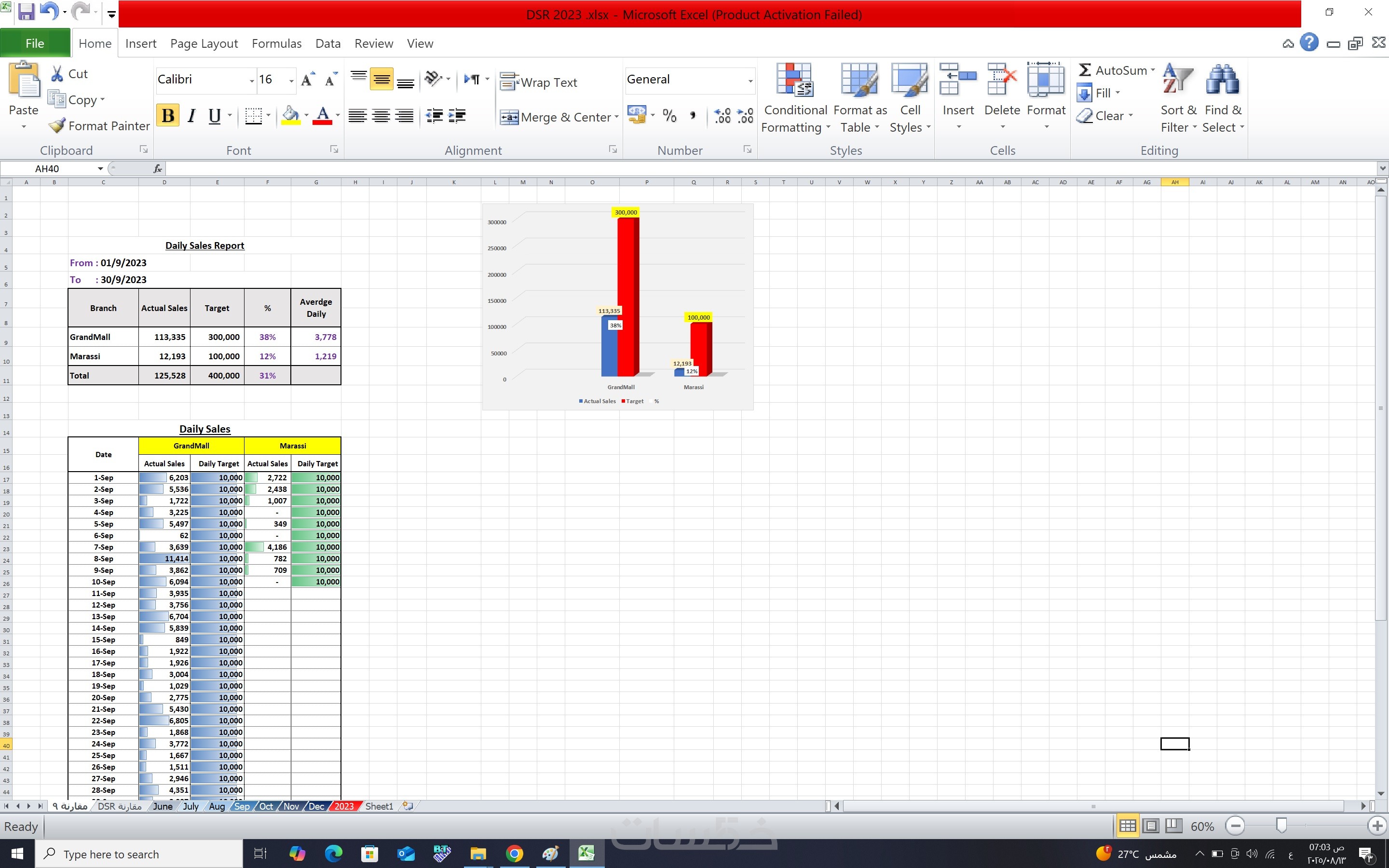1389x868 pixels.
Task: Click the Increase Decimal icon
Action: click(x=722, y=115)
